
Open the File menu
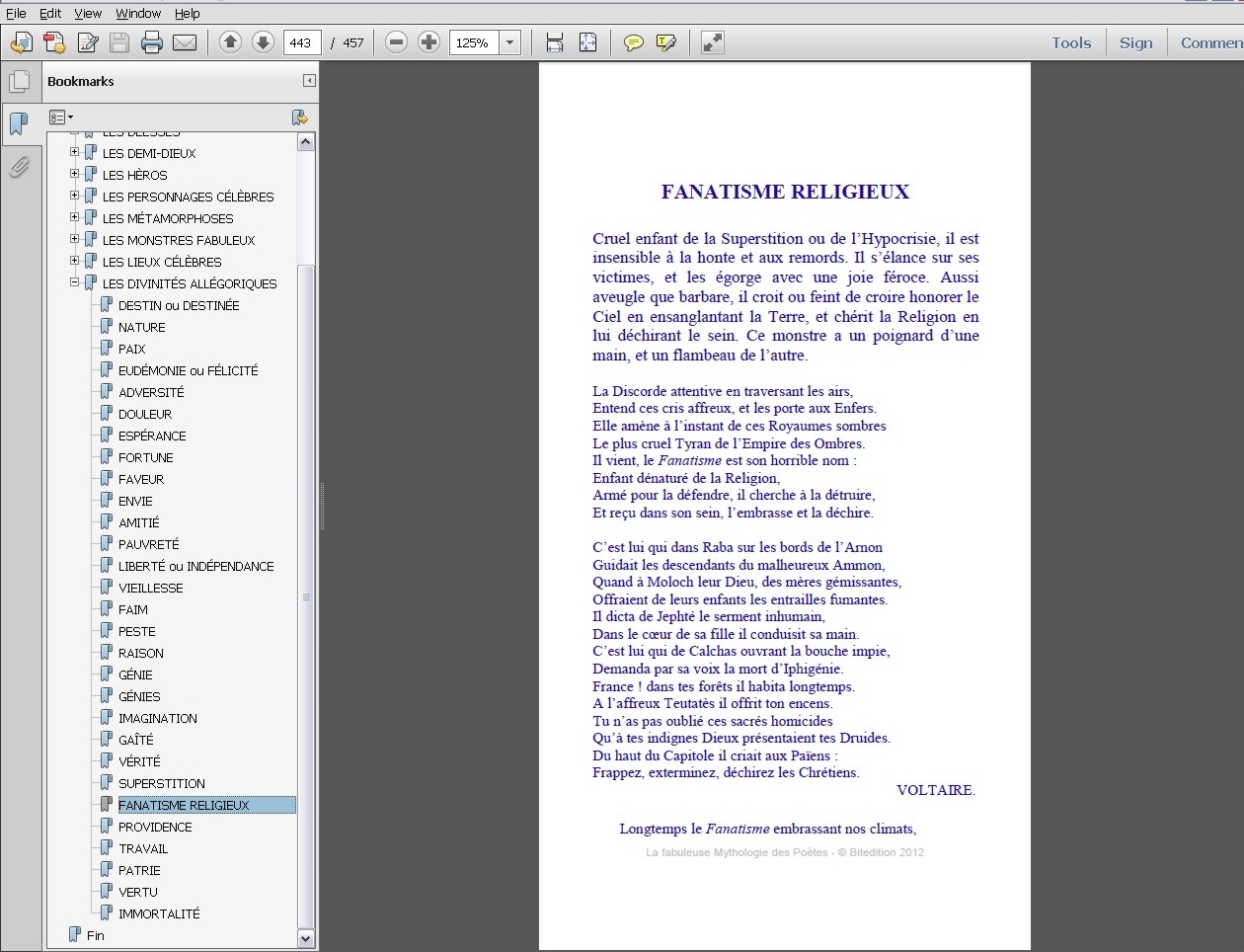16,13
